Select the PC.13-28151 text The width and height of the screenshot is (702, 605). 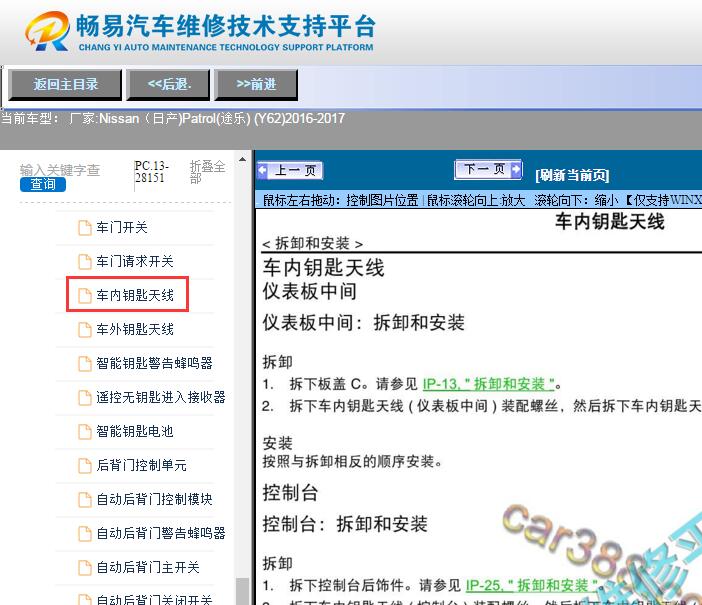coord(151,172)
